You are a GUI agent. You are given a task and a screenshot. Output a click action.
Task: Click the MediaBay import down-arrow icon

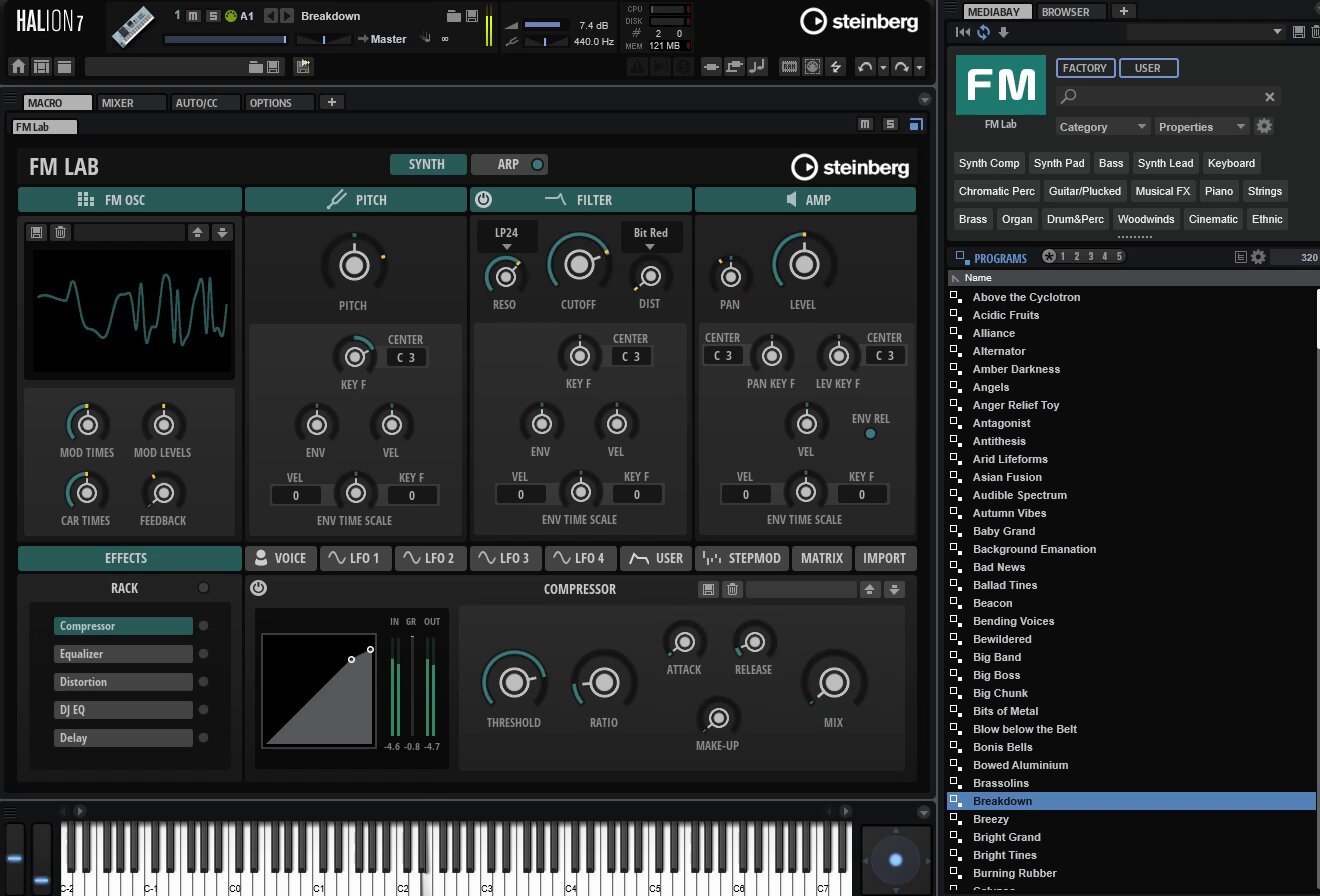(x=1003, y=32)
